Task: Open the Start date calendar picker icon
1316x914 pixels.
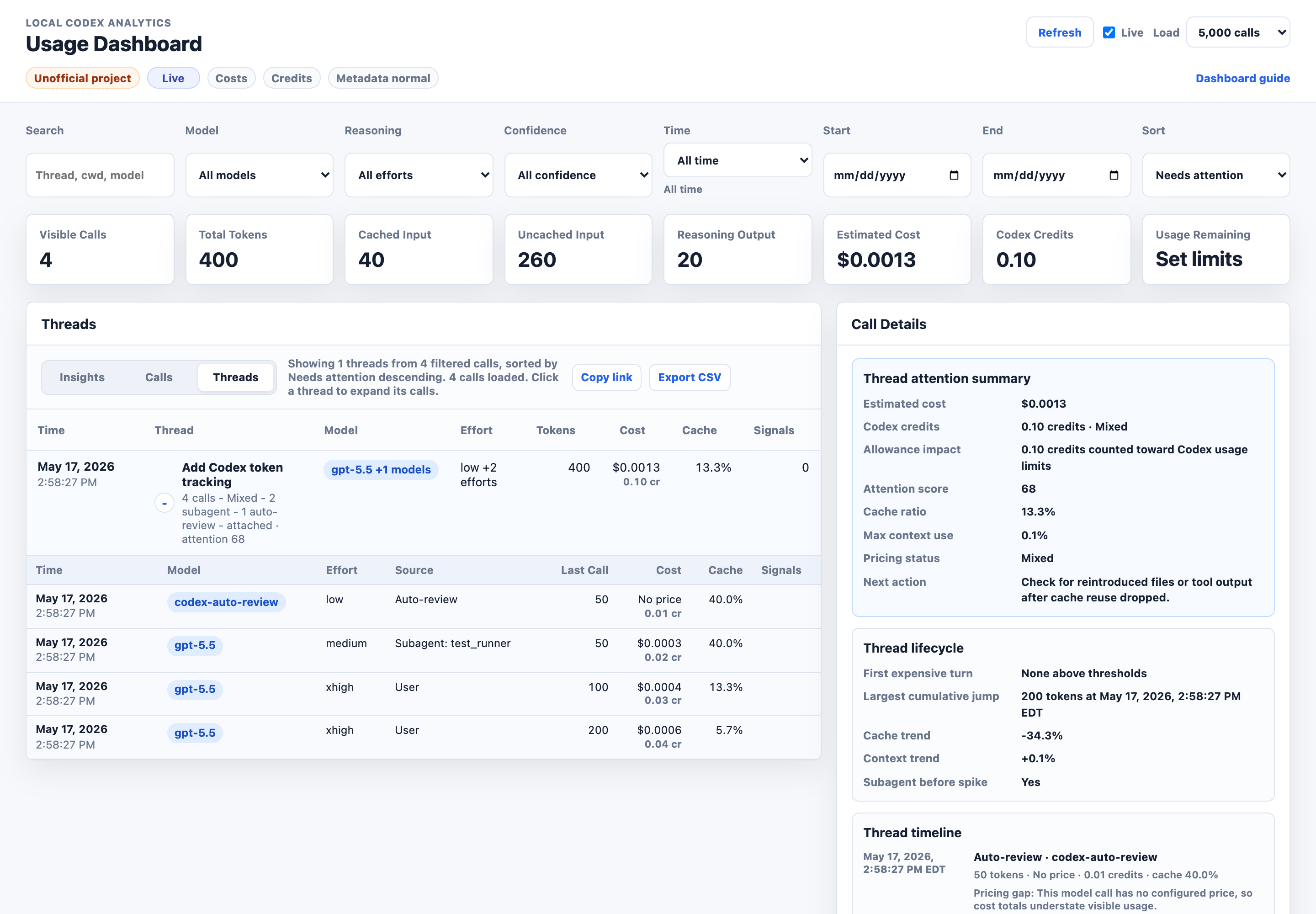Action: click(x=954, y=175)
